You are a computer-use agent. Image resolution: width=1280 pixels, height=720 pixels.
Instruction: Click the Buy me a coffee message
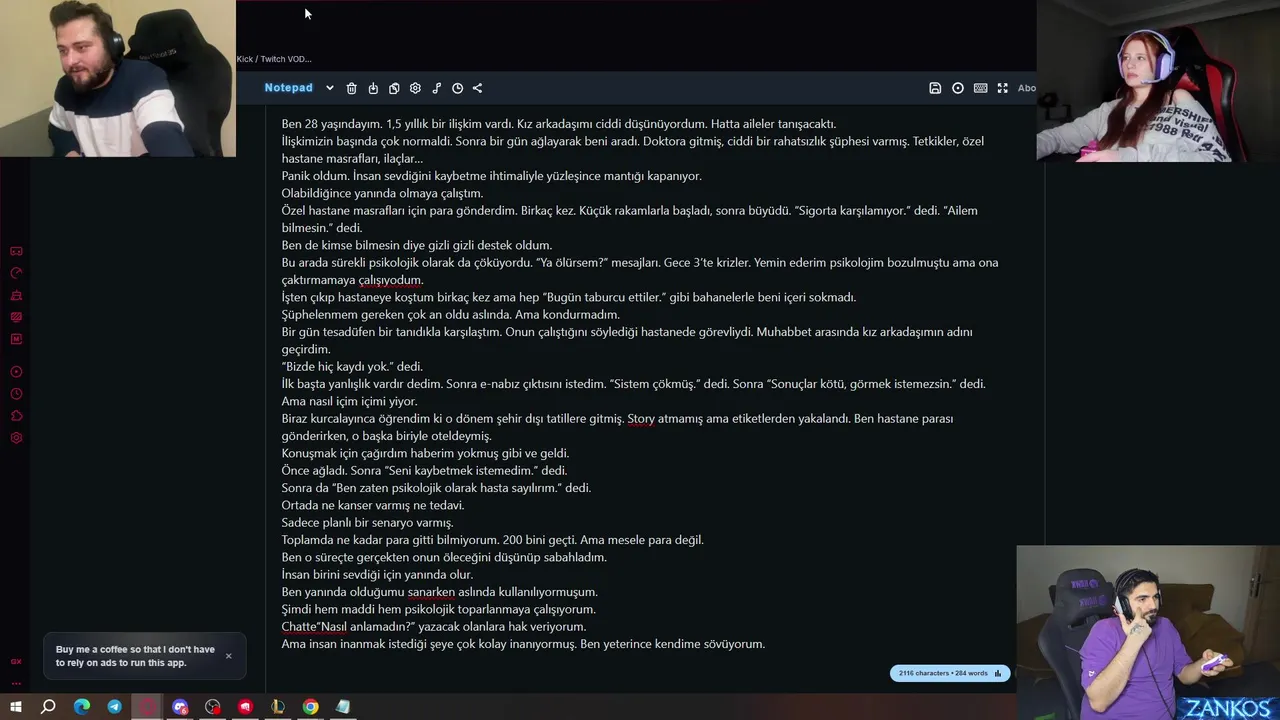click(x=135, y=656)
